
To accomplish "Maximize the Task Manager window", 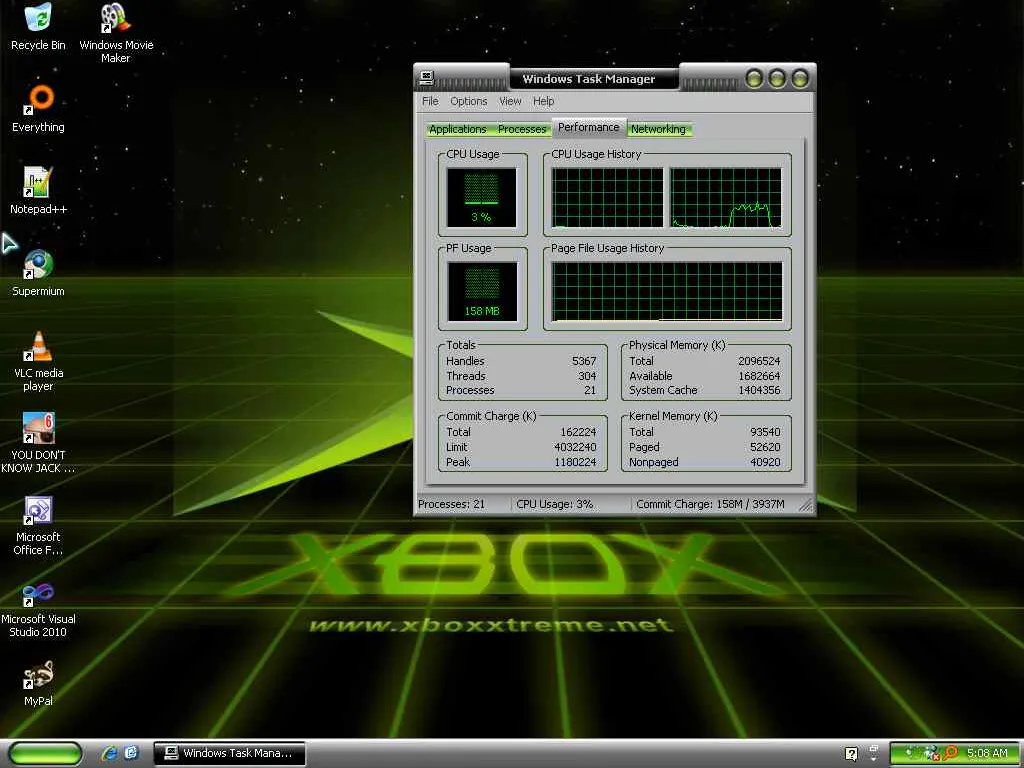I will [x=777, y=79].
